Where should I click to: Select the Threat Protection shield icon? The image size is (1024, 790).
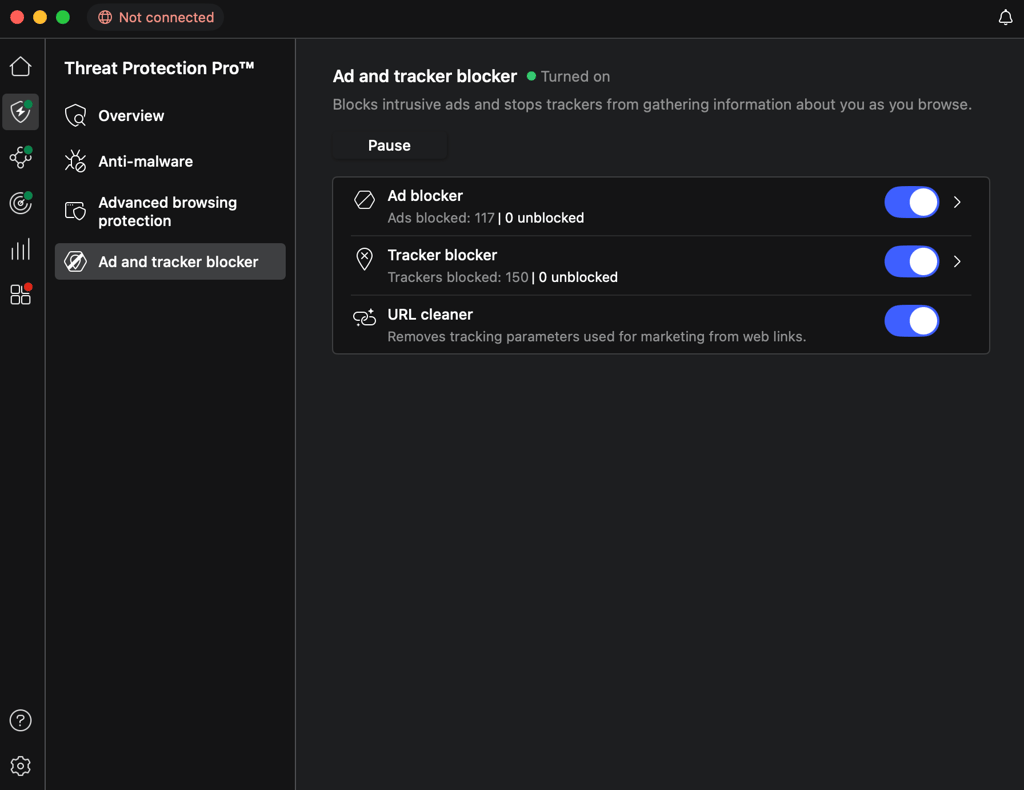click(20, 112)
